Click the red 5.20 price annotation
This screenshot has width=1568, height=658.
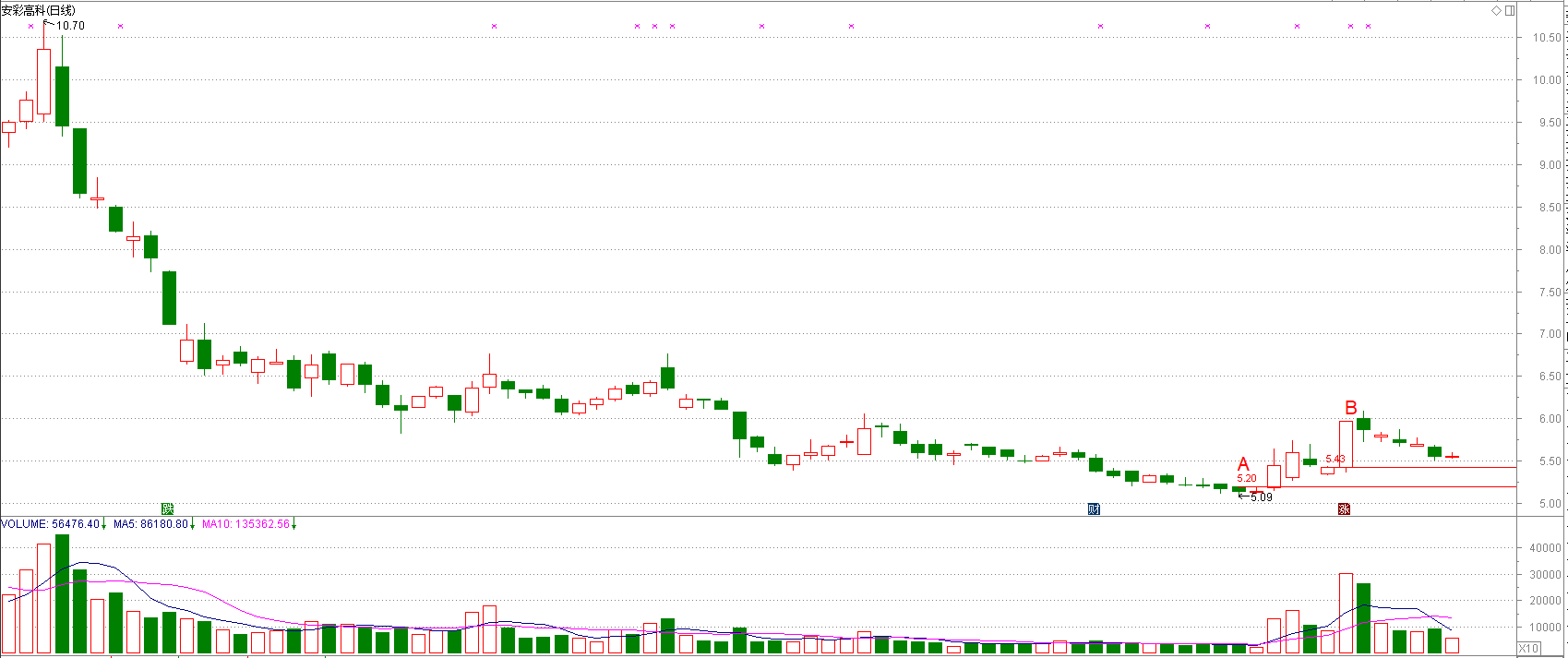coord(1247,478)
